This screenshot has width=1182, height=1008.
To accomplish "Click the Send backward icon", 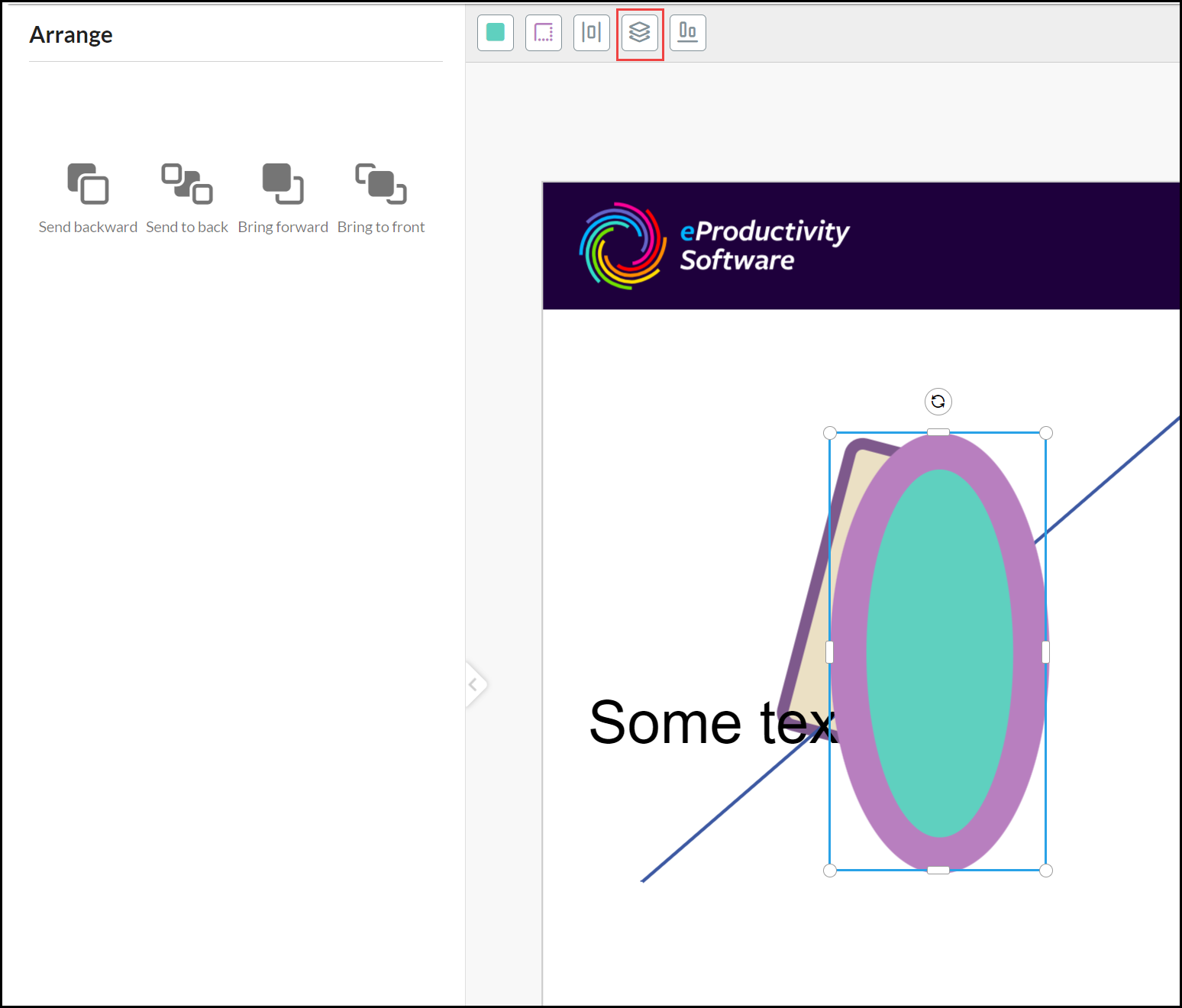I will 88,184.
